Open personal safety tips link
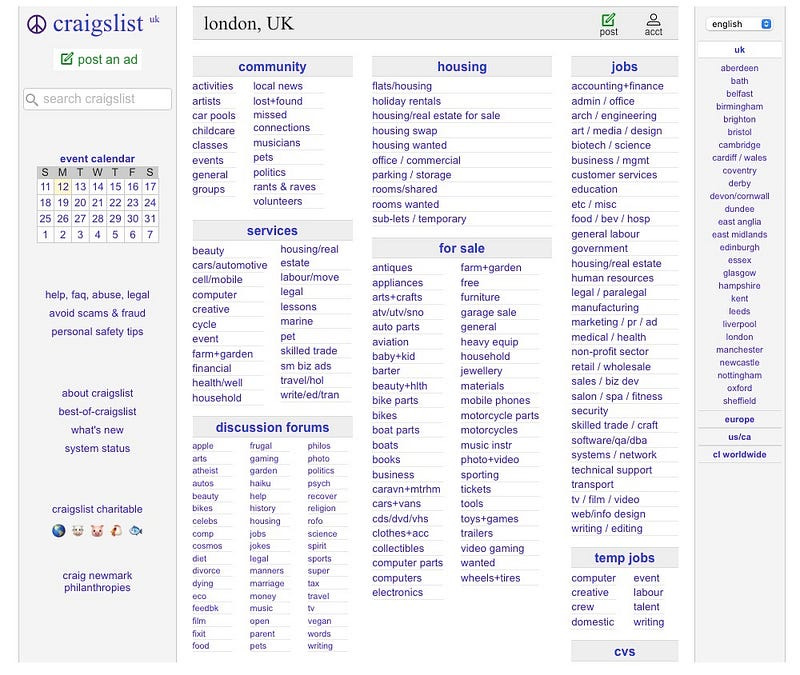The width and height of the screenshot is (800, 675). pyautogui.click(x=97, y=331)
